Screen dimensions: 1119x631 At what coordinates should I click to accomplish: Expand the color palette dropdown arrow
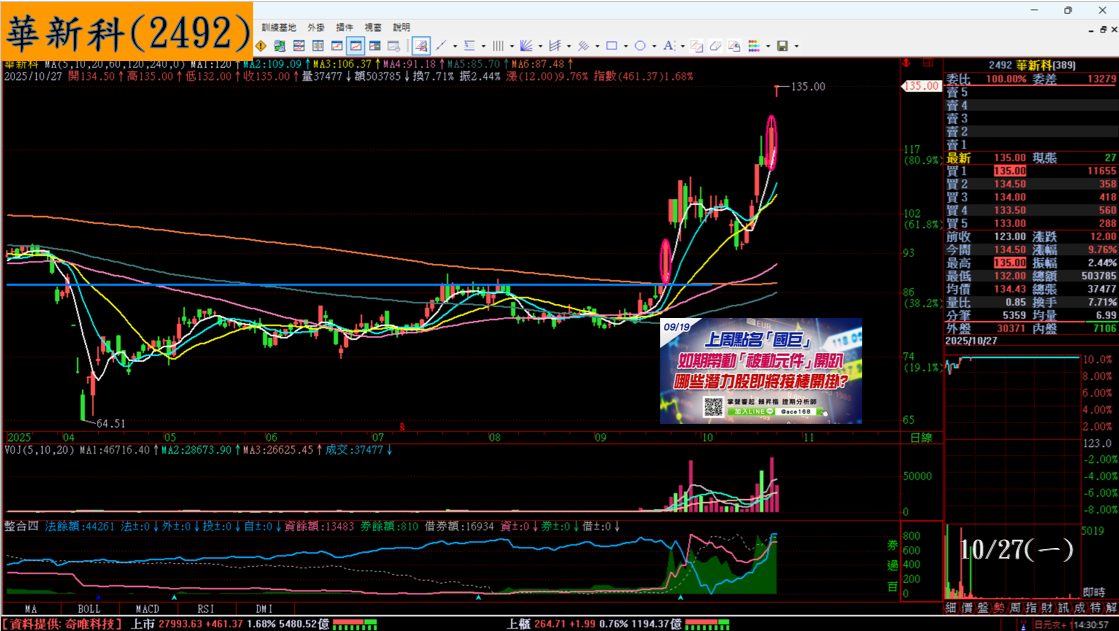click(769, 46)
